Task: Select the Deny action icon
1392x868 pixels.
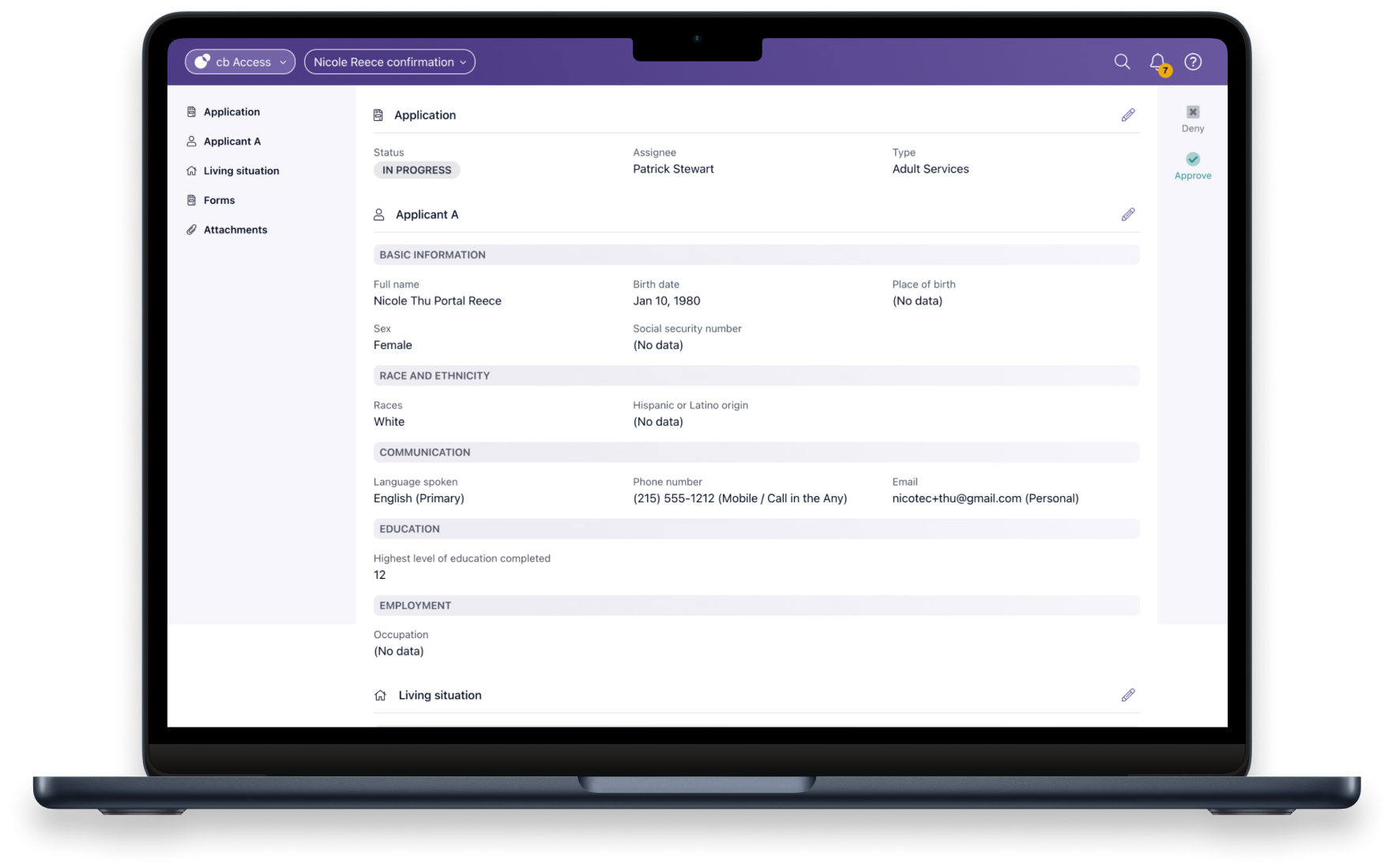Action: (x=1192, y=111)
